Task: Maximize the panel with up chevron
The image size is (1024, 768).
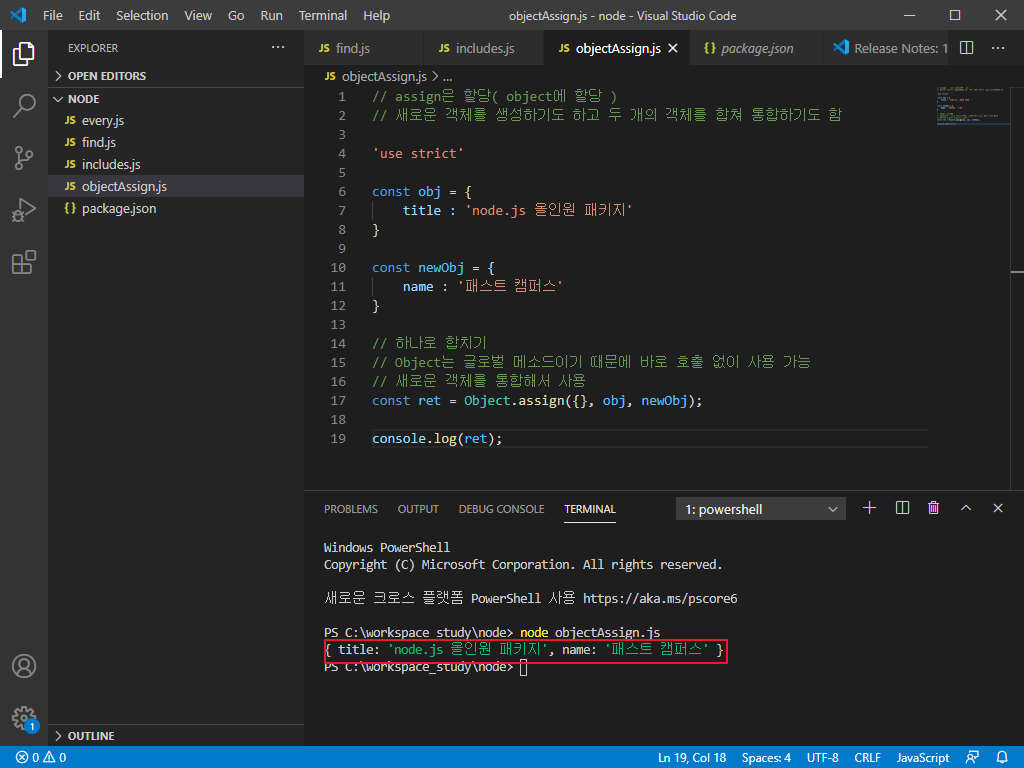Action: point(966,508)
